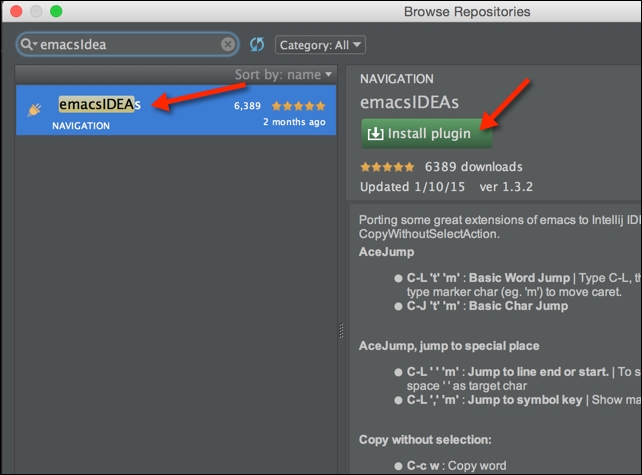Click the search magnifier icon in search field
Image resolution: width=642 pixels, height=475 pixels.
pyautogui.click(x=28, y=44)
